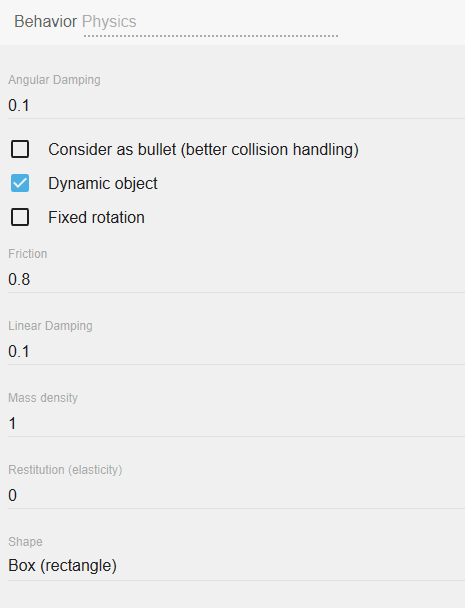Focus the Mass density field showing 1

(236, 423)
